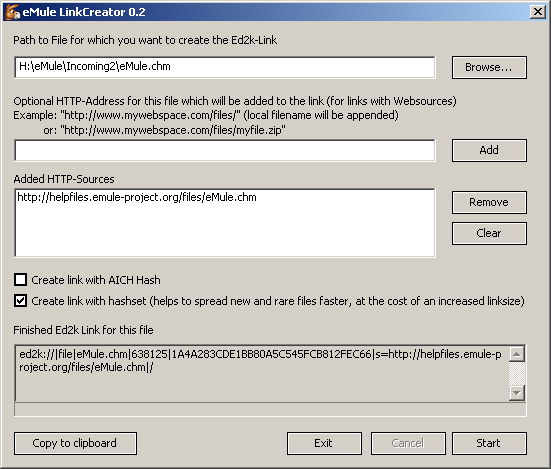The image size is (551, 469).
Task: Click the file path input field
Action: [x=225, y=67]
